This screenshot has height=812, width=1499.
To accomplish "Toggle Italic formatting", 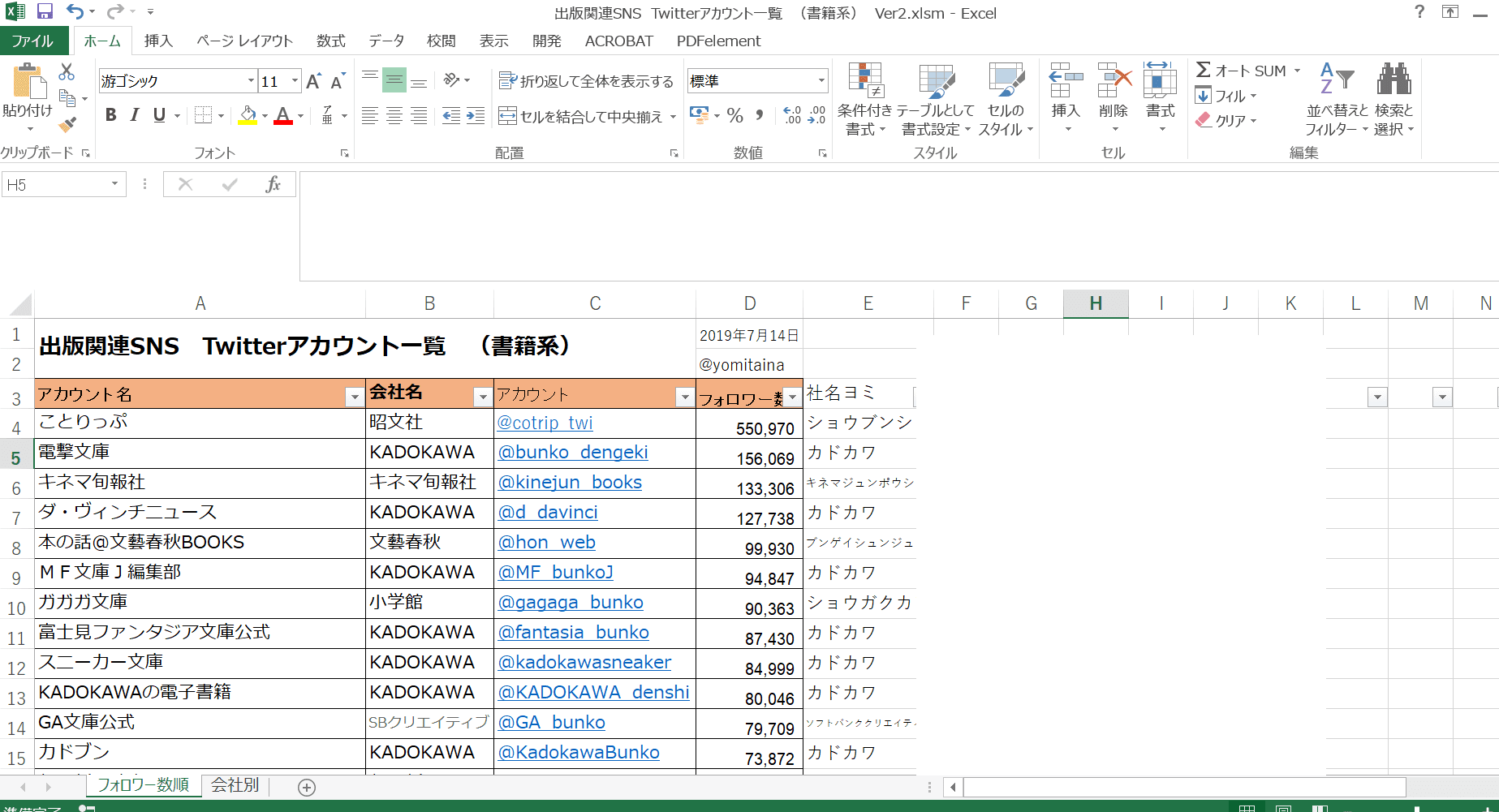I will [135, 116].
